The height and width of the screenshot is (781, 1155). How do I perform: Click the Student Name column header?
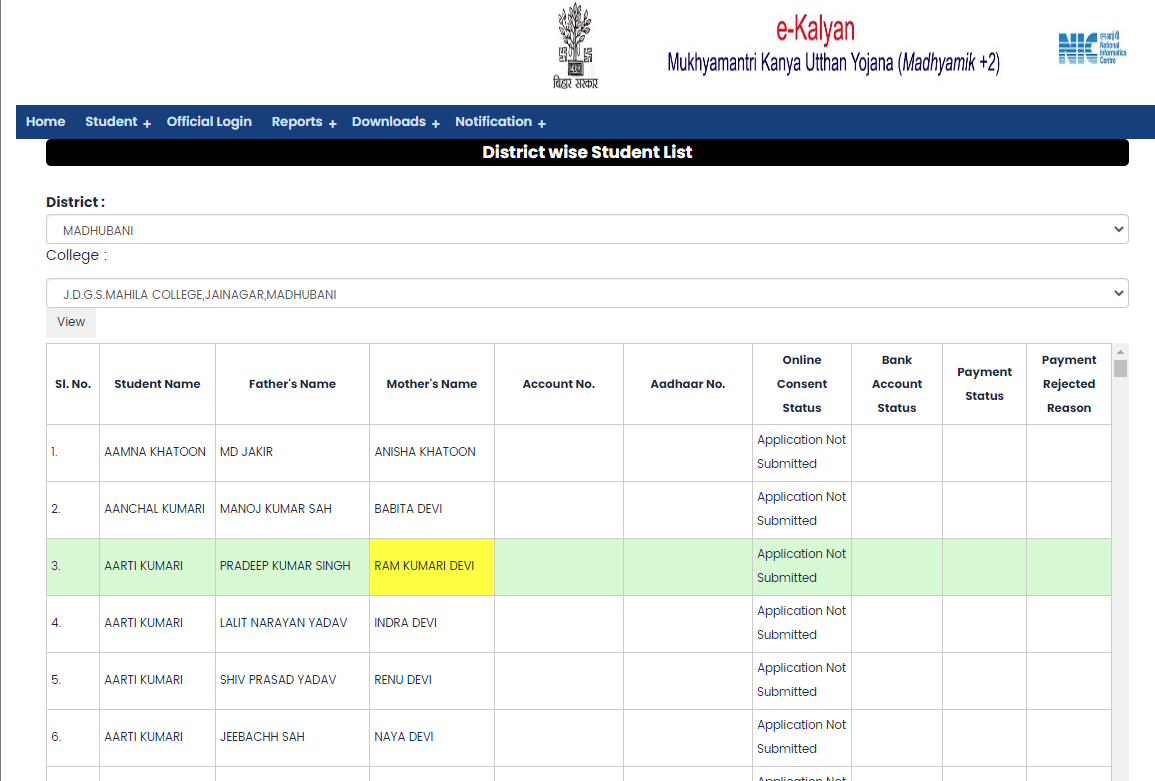point(157,384)
